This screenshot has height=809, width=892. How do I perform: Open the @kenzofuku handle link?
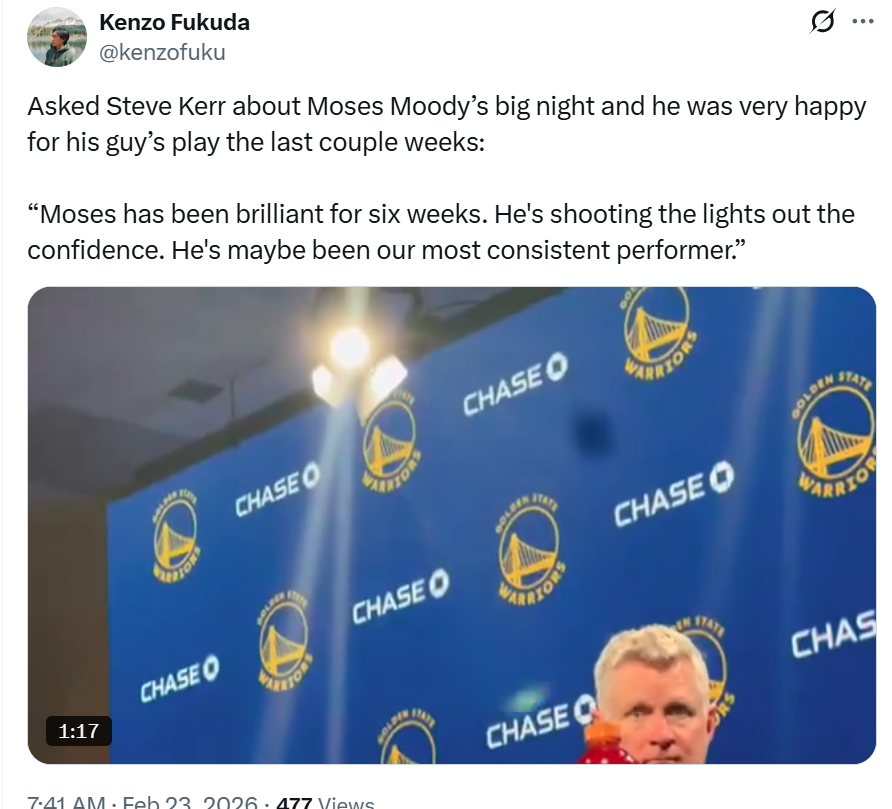point(163,53)
